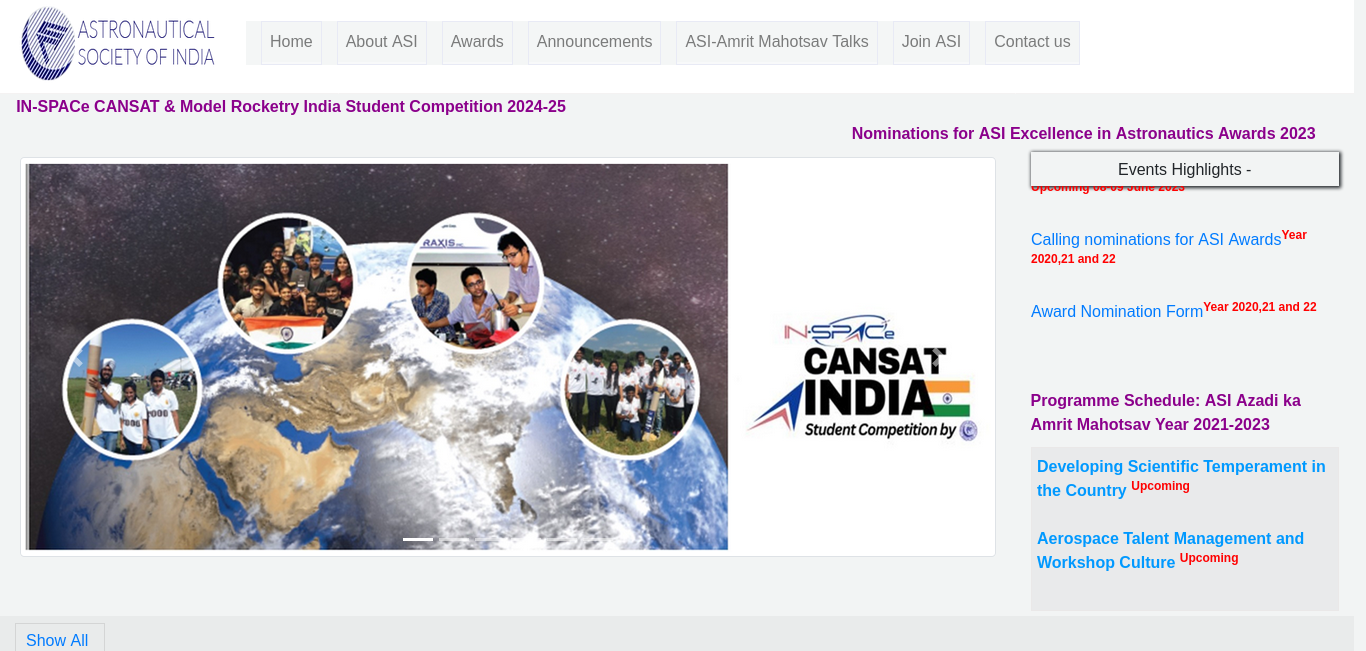Image resolution: width=1366 pixels, height=651 pixels.
Task: Open IN-SPACe CANSAT & Model Rocketry competition link
Action: pyautogui.click(x=291, y=107)
